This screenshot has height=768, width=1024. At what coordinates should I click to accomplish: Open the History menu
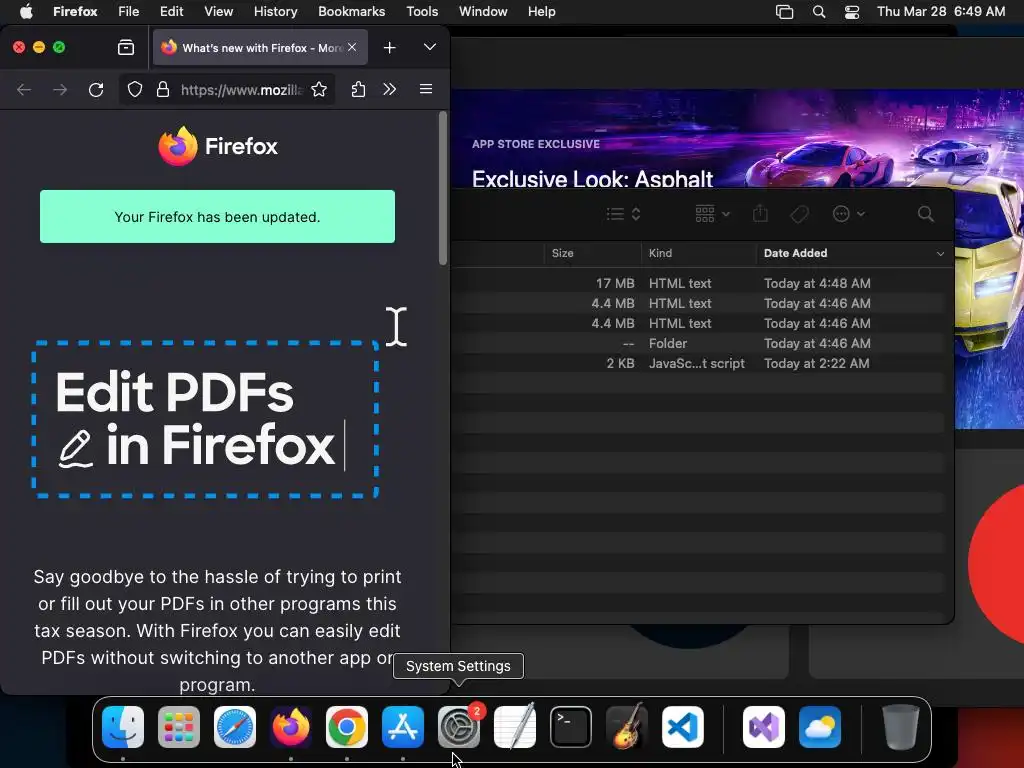tap(276, 12)
